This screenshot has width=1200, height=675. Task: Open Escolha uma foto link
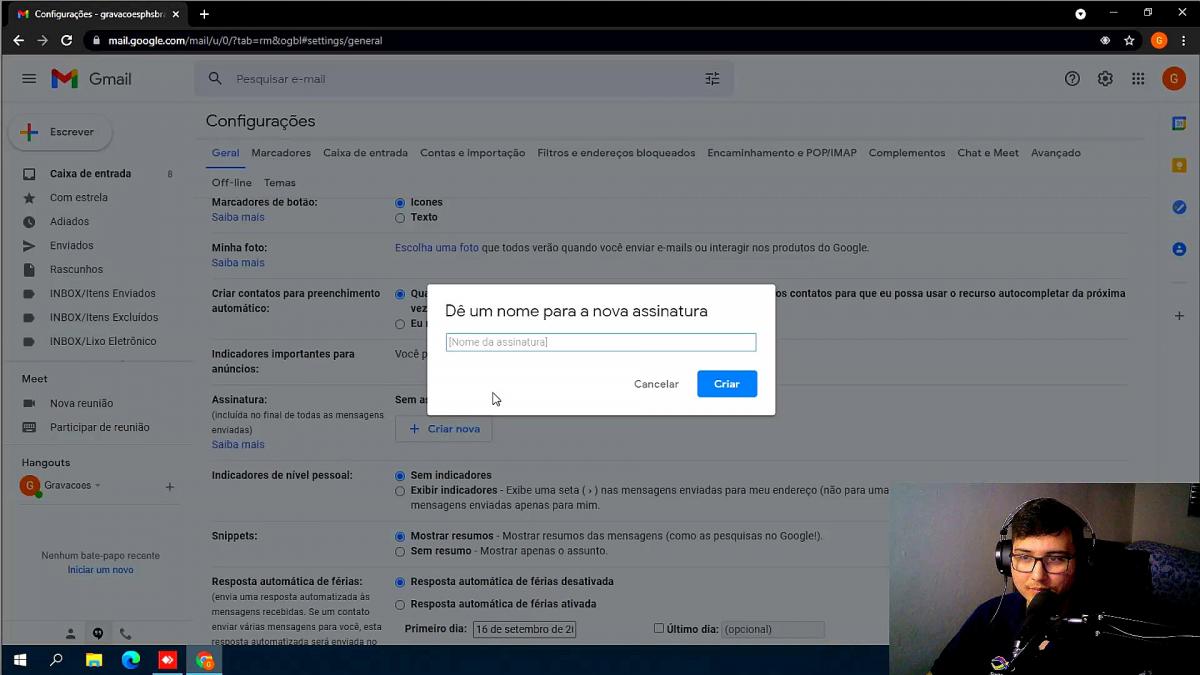click(x=437, y=248)
